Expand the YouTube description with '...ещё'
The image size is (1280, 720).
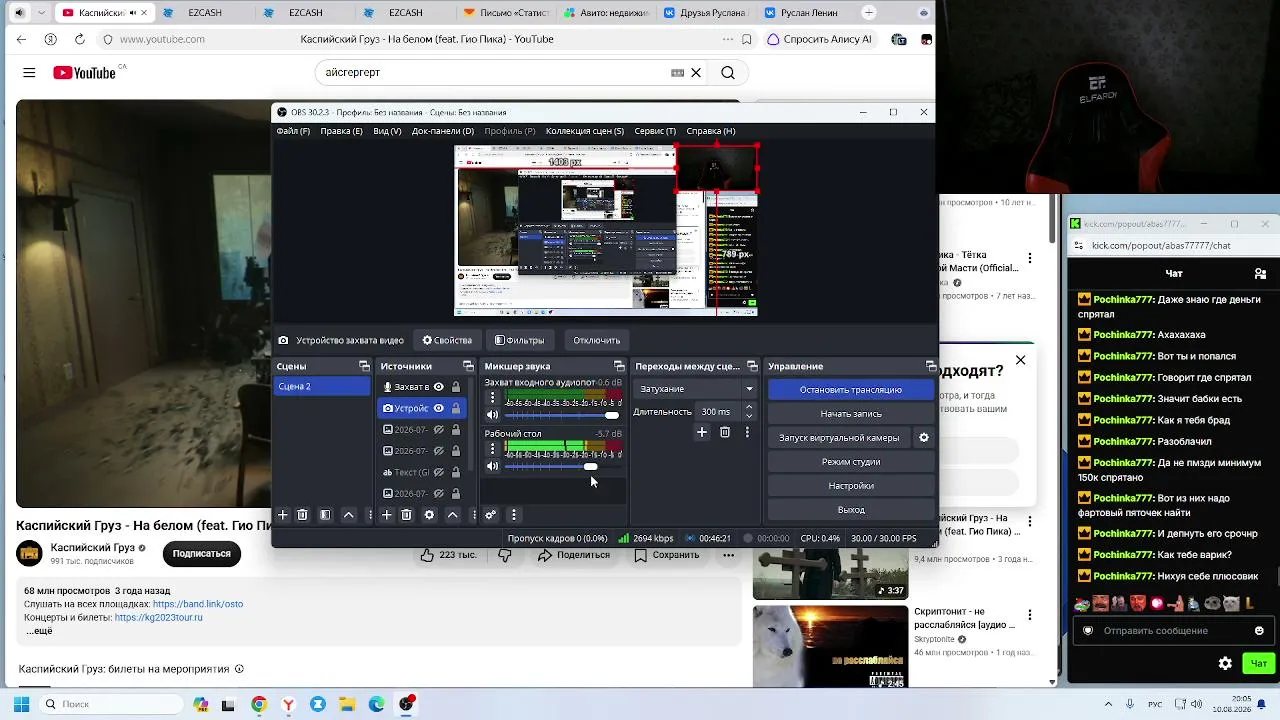click(x=39, y=631)
